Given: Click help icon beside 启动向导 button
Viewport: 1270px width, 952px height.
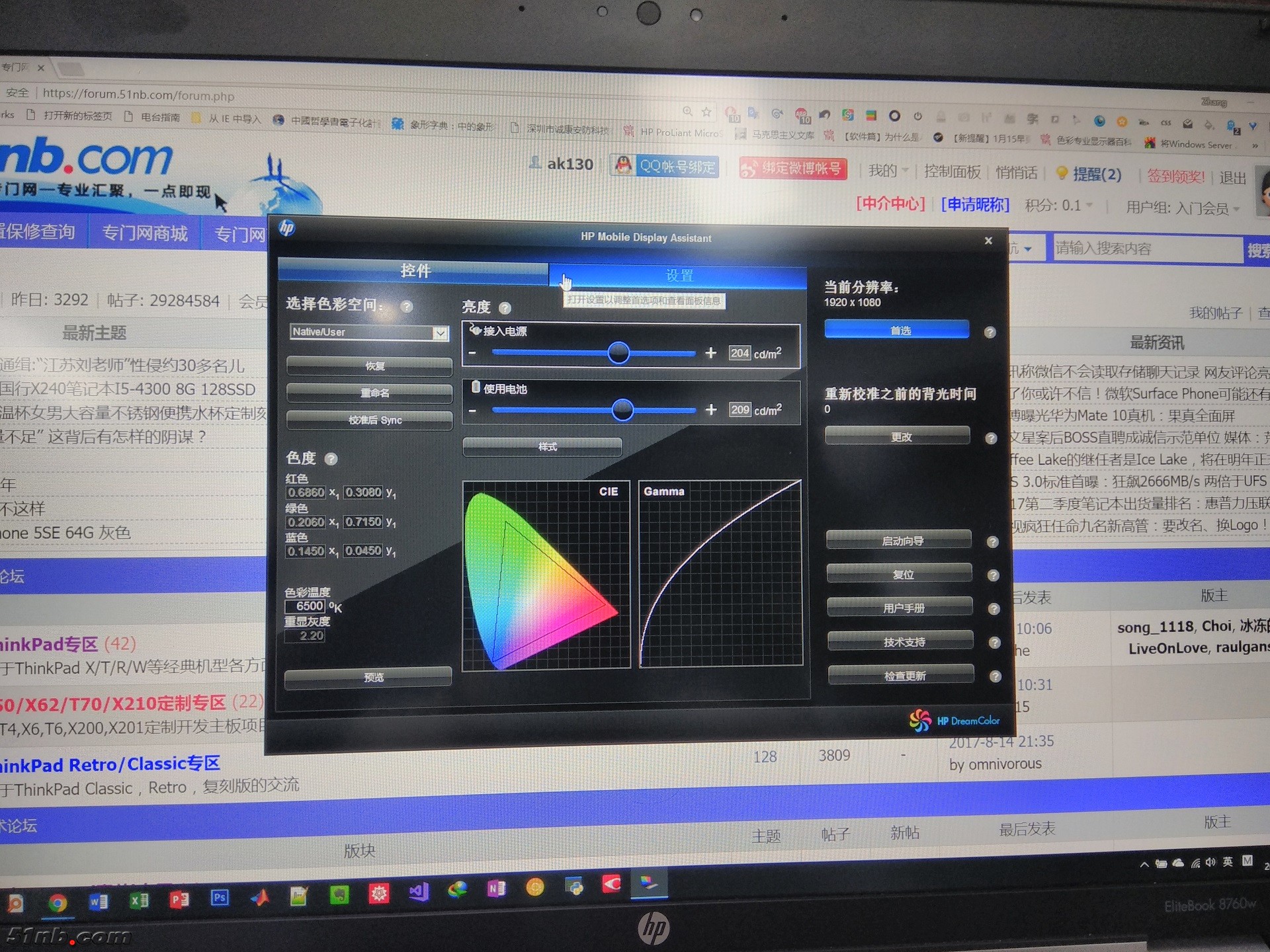Looking at the screenshot, I should click(992, 542).
